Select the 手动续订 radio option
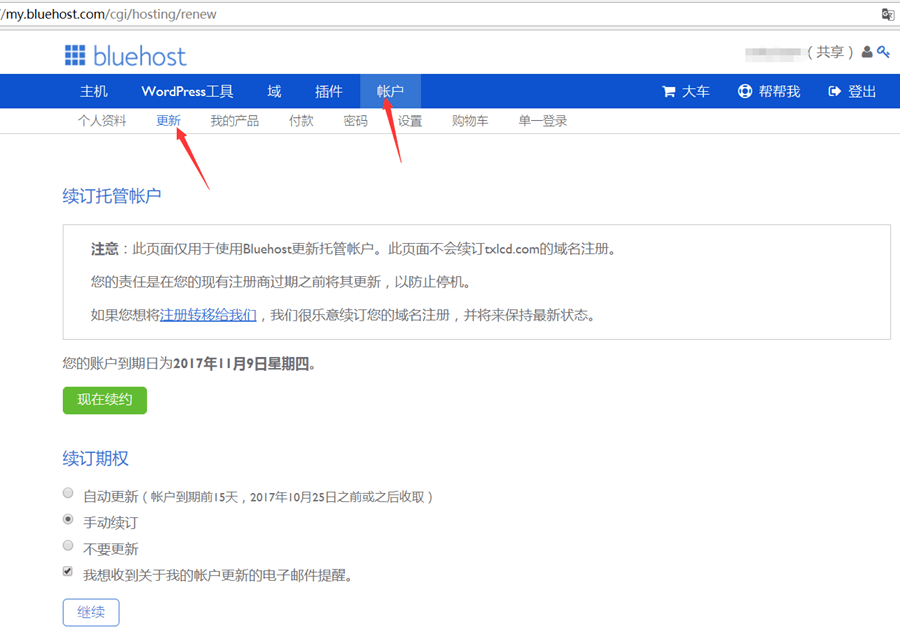 point(68,520)
